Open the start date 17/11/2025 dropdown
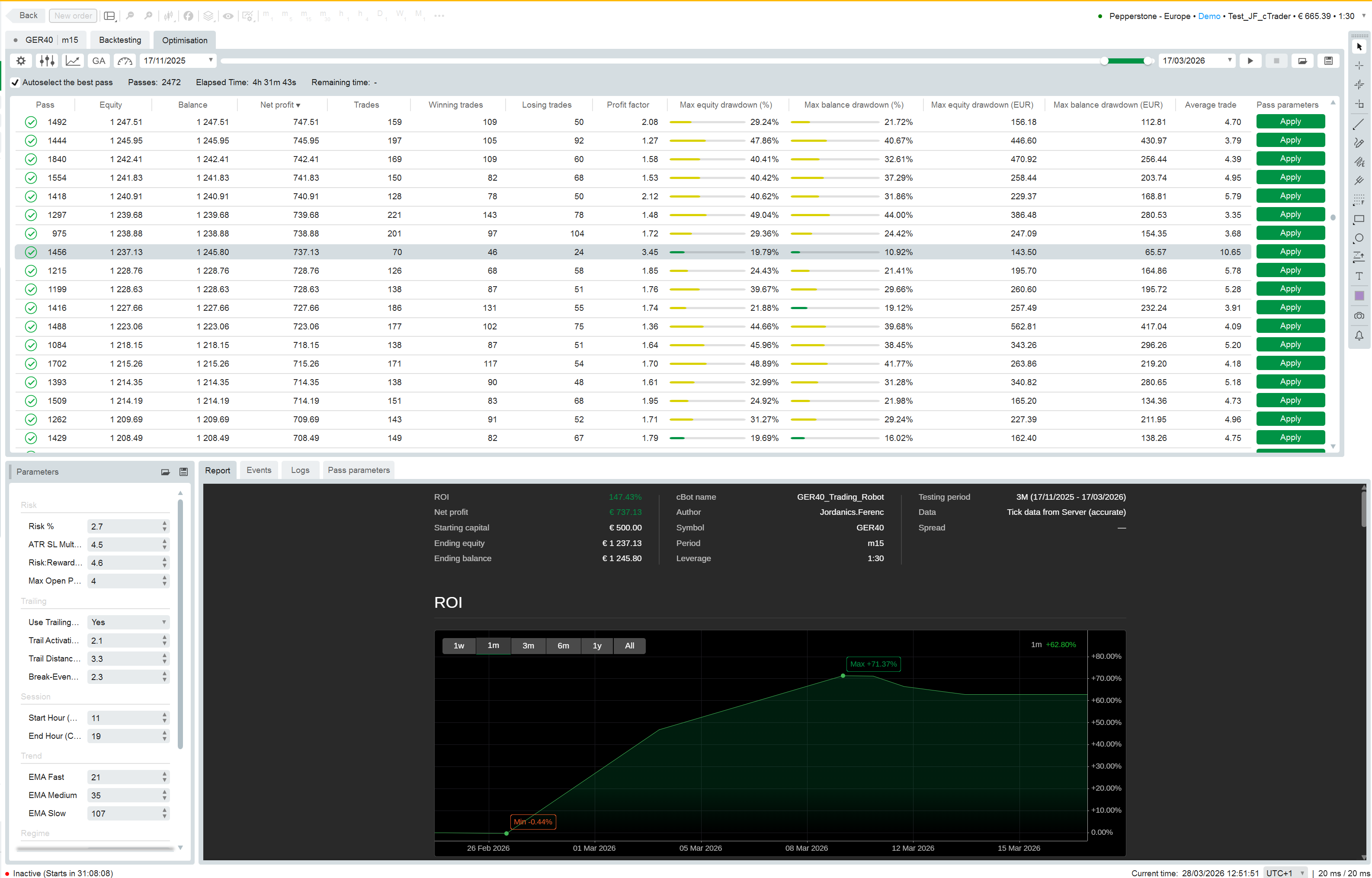Image resolution: width=1372 pixels, height=878 pixels. click(211, 60)
